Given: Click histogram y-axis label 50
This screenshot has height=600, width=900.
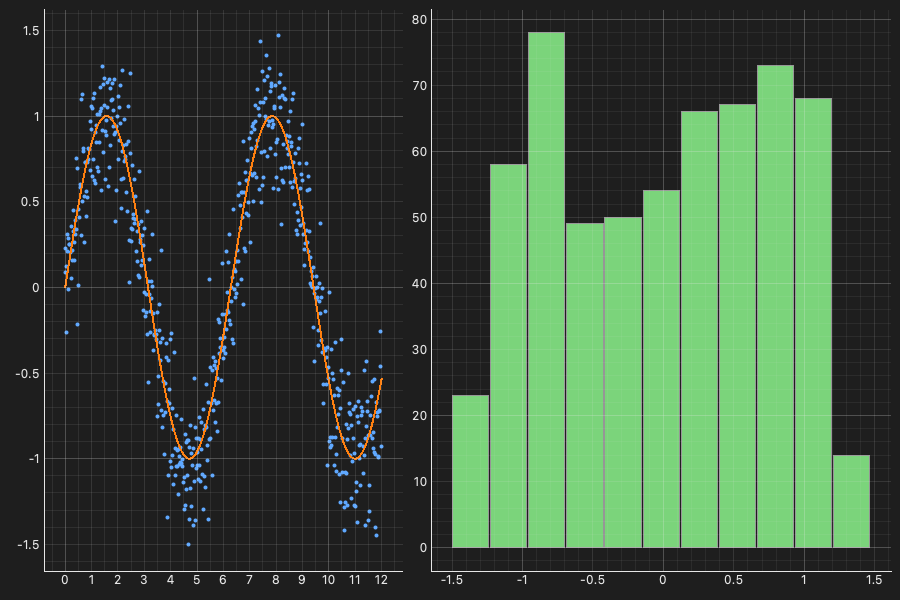Looking at the screenshot, I should tap(420, 218).
